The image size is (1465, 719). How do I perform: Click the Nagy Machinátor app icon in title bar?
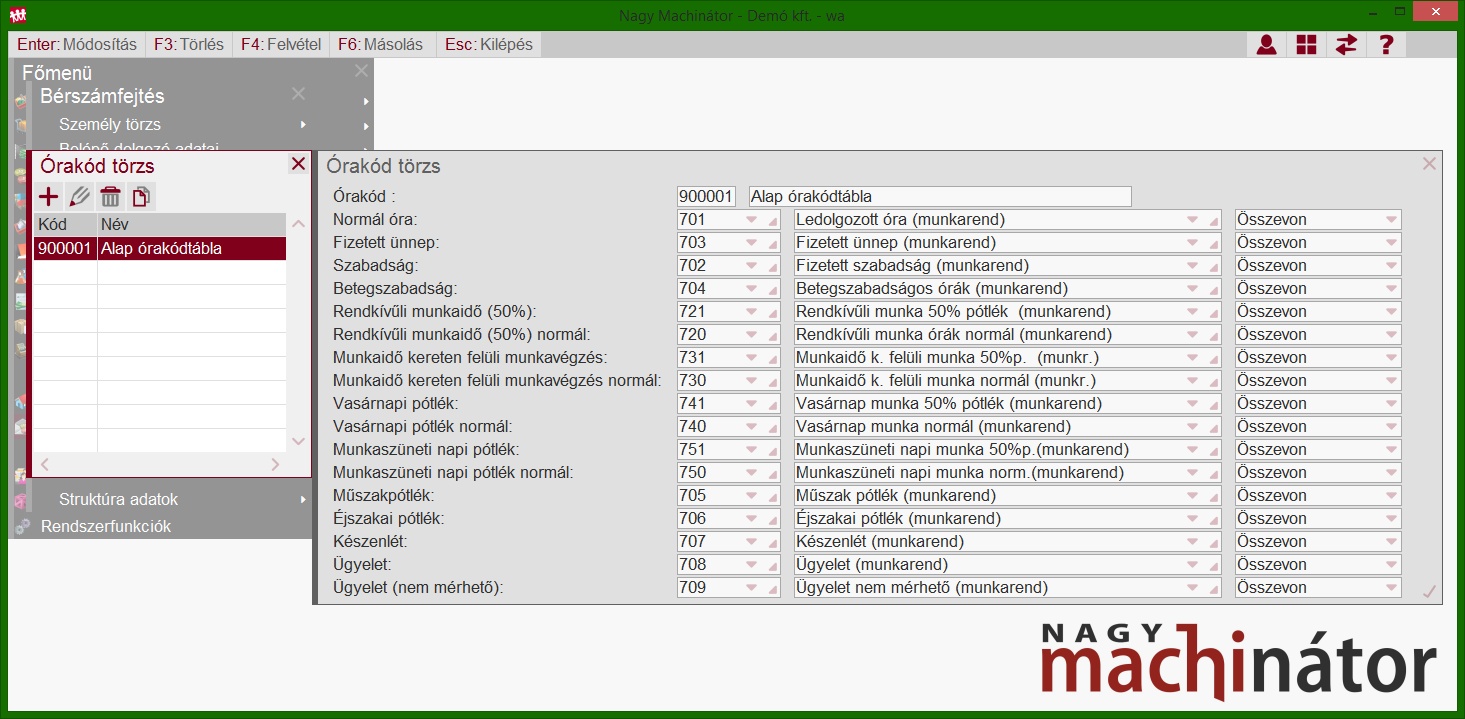click(17, 15)
